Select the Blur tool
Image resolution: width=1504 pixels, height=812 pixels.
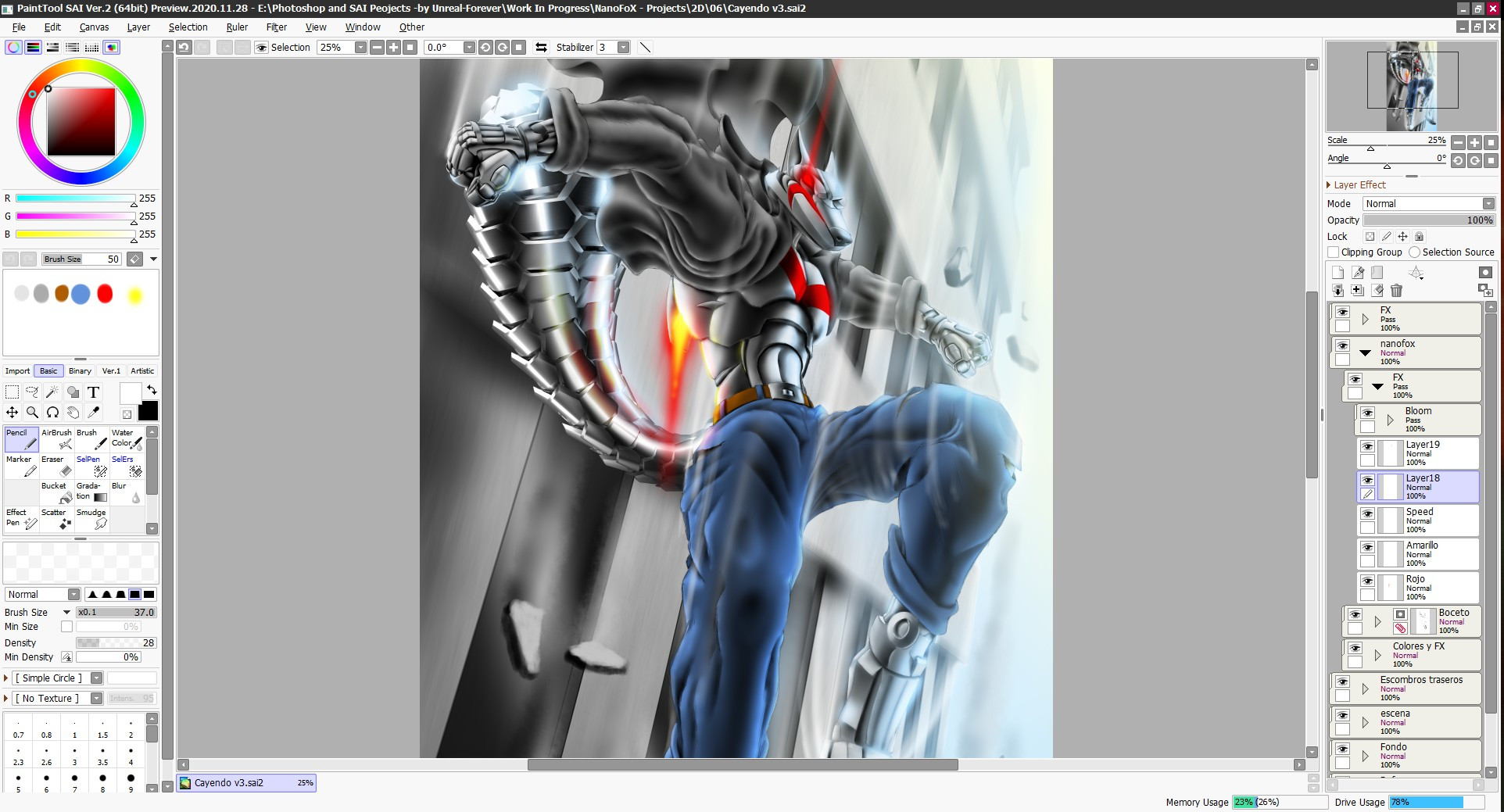(127, 492)
